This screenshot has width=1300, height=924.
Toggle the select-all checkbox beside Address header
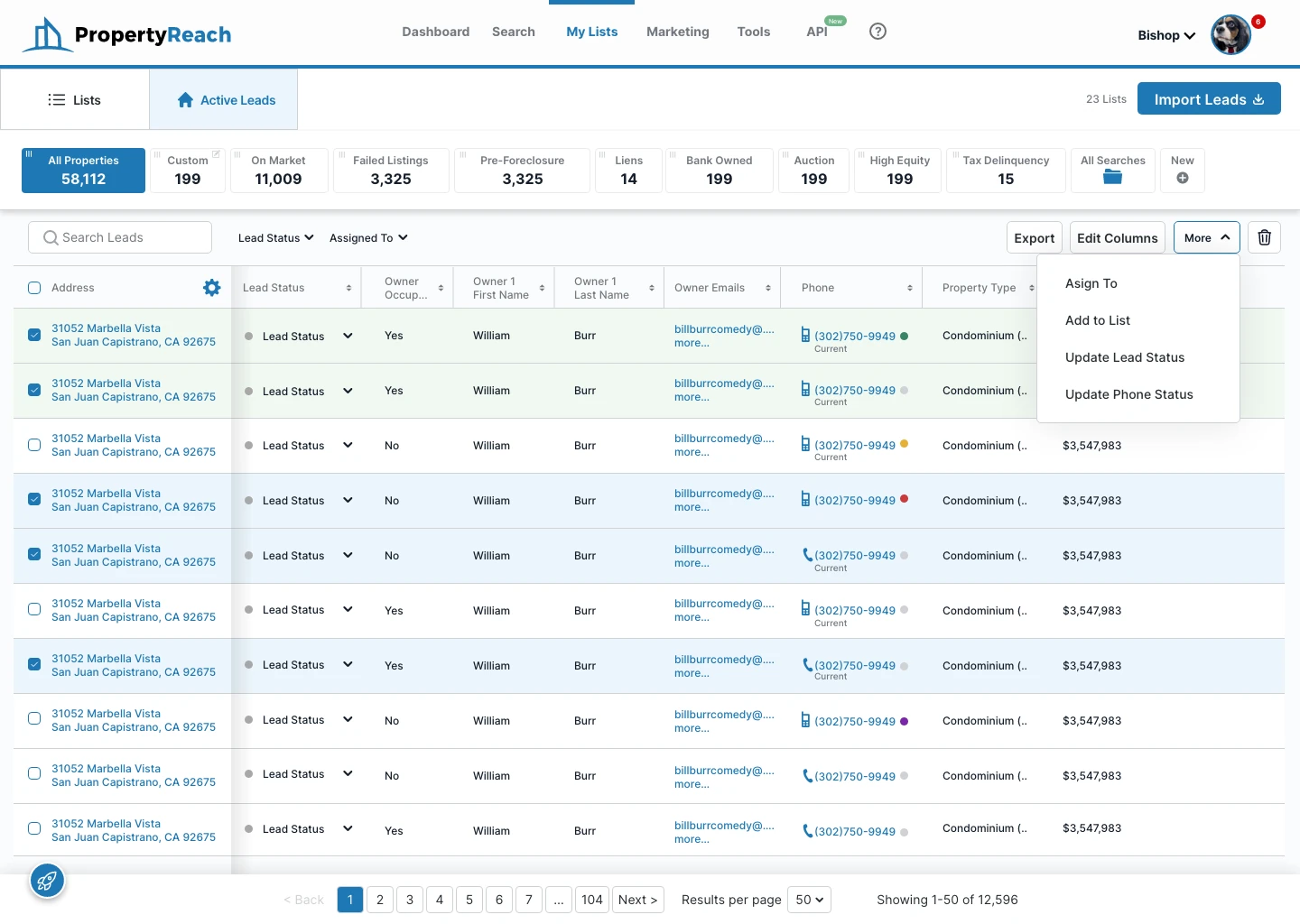point(34,288)
